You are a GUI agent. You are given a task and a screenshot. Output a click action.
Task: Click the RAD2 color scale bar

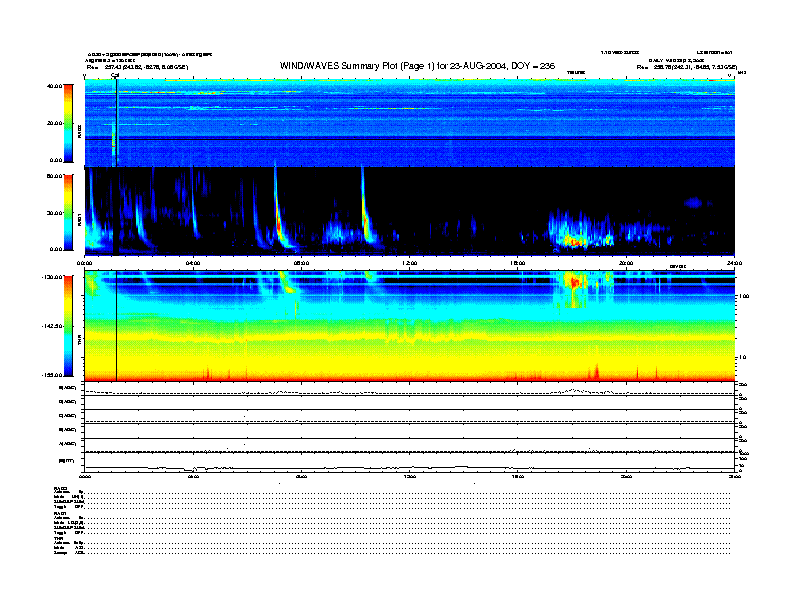[69, 123]
